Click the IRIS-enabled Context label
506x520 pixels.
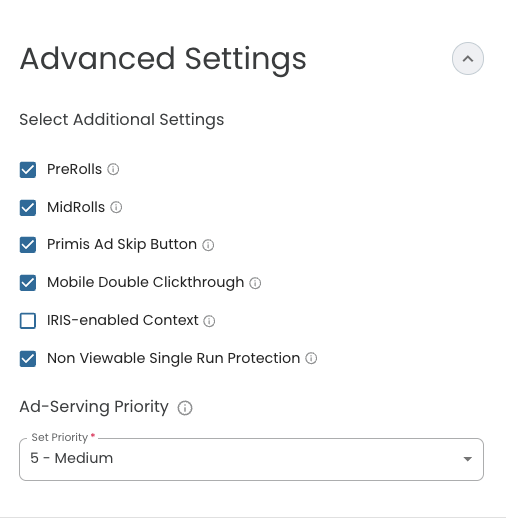[123, 320]
